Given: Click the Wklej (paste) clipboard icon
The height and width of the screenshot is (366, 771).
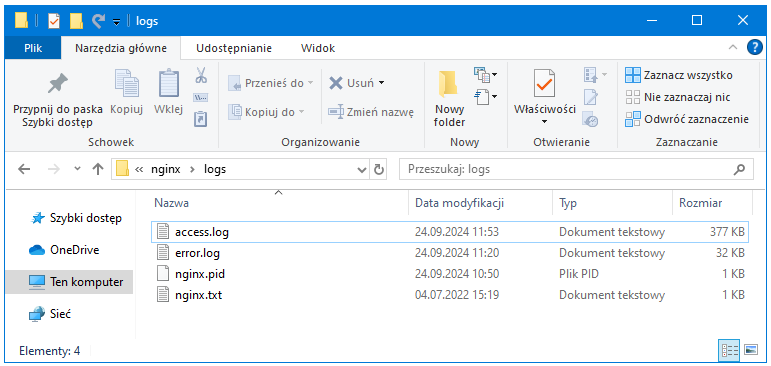Looking at the screenshot, I should tap(169, 83).
